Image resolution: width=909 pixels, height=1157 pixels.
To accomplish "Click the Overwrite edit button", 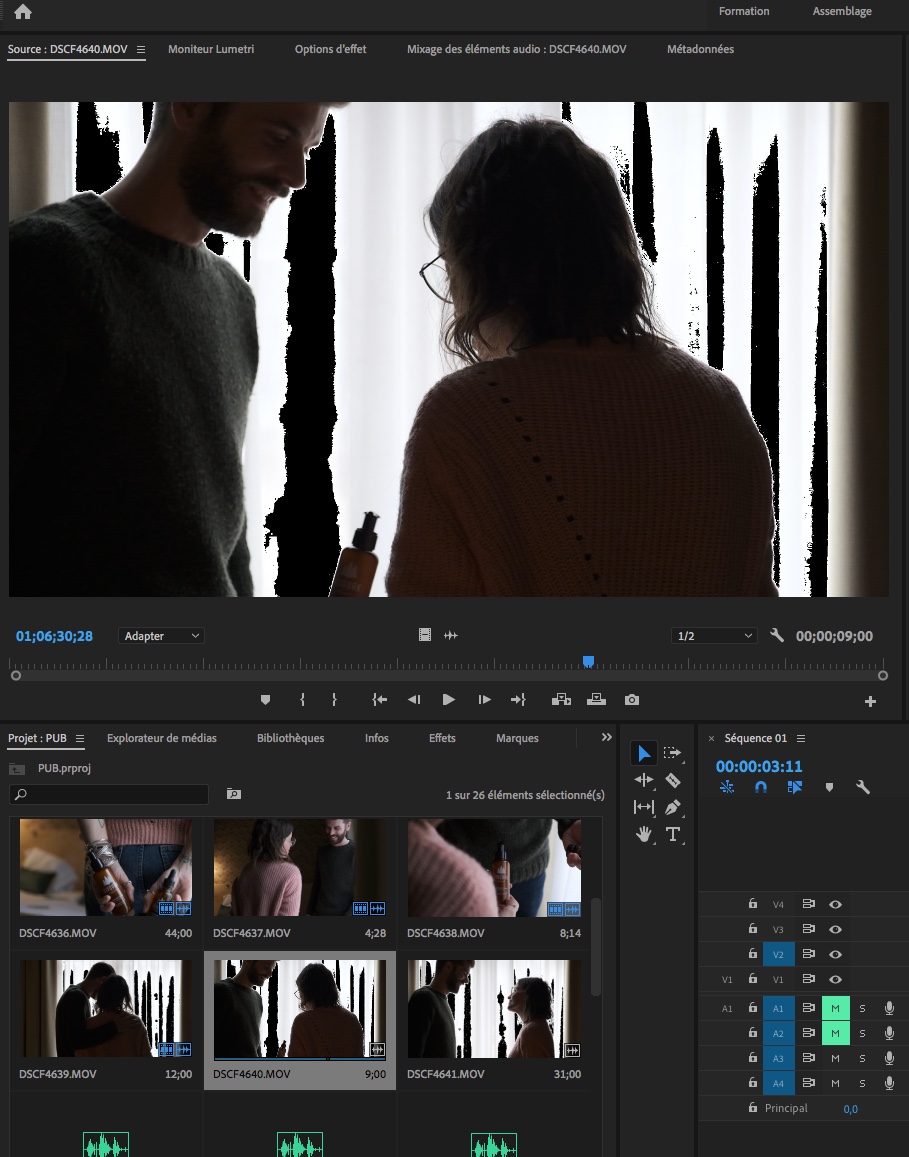I will pyautogui.click(x=596, y=700).
